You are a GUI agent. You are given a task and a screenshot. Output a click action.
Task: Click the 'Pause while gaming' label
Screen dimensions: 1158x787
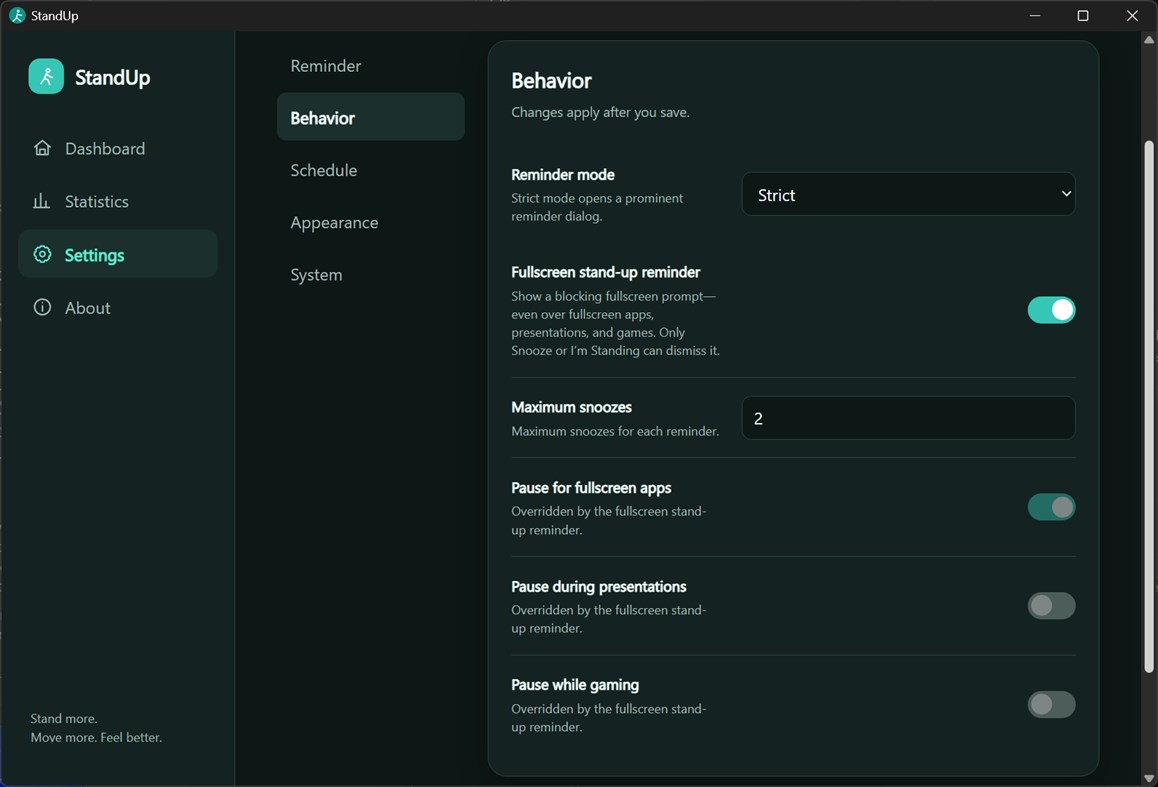coord(575,685)
